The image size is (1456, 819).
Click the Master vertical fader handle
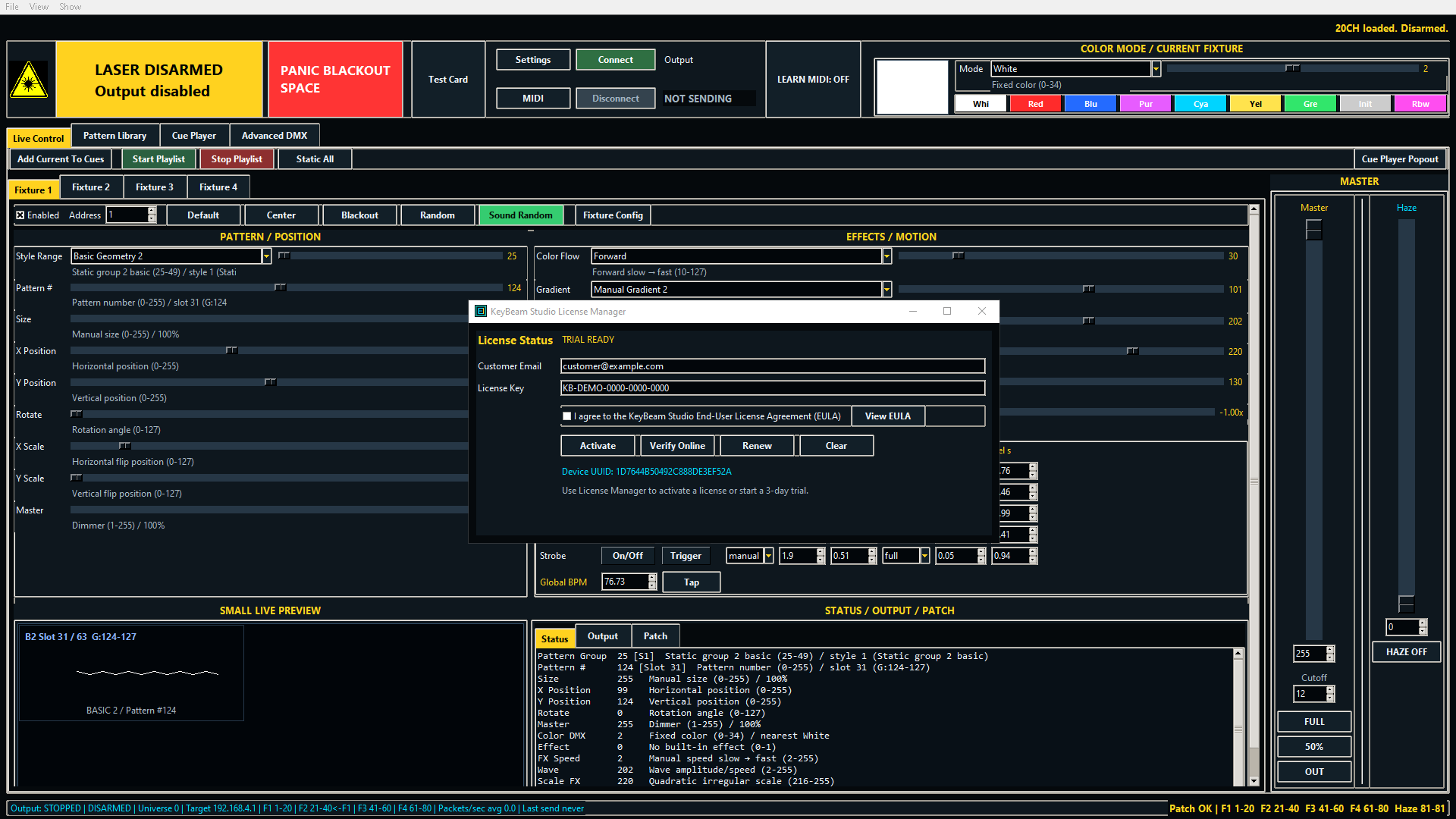pos(1314,229)
